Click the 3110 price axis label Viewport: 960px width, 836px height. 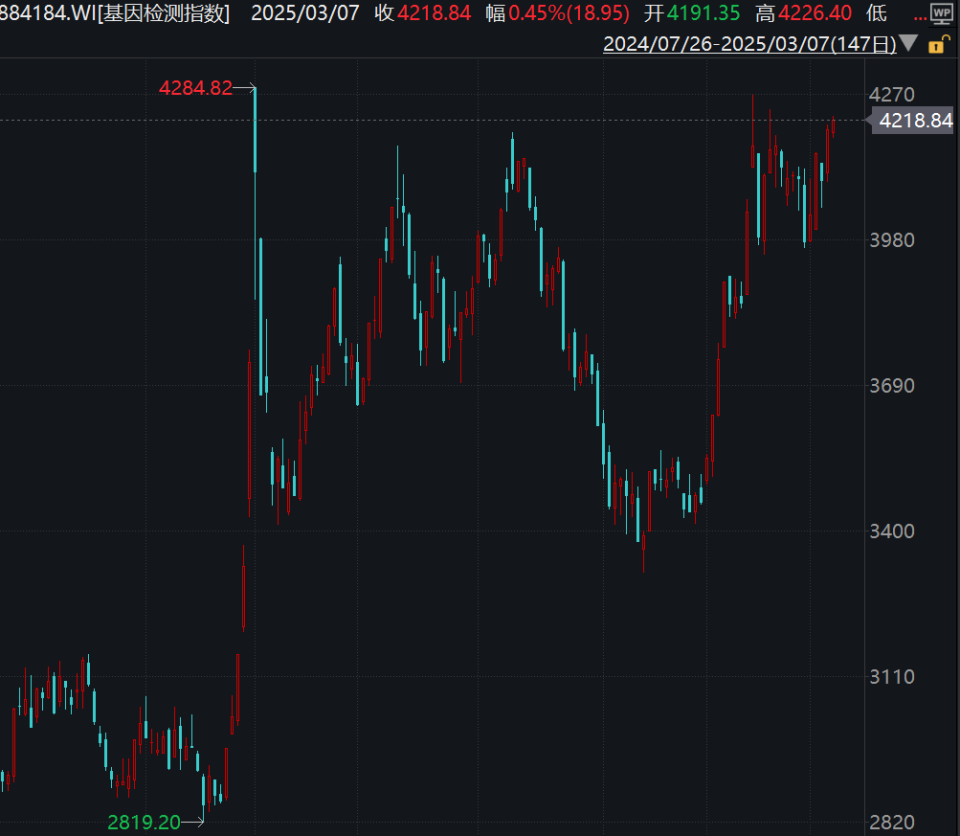tap(892, 677)
